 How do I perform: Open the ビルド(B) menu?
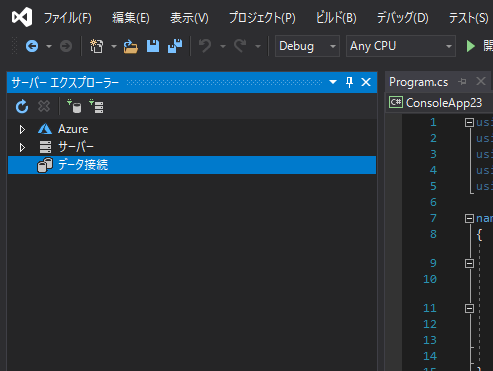coord(336,18)
